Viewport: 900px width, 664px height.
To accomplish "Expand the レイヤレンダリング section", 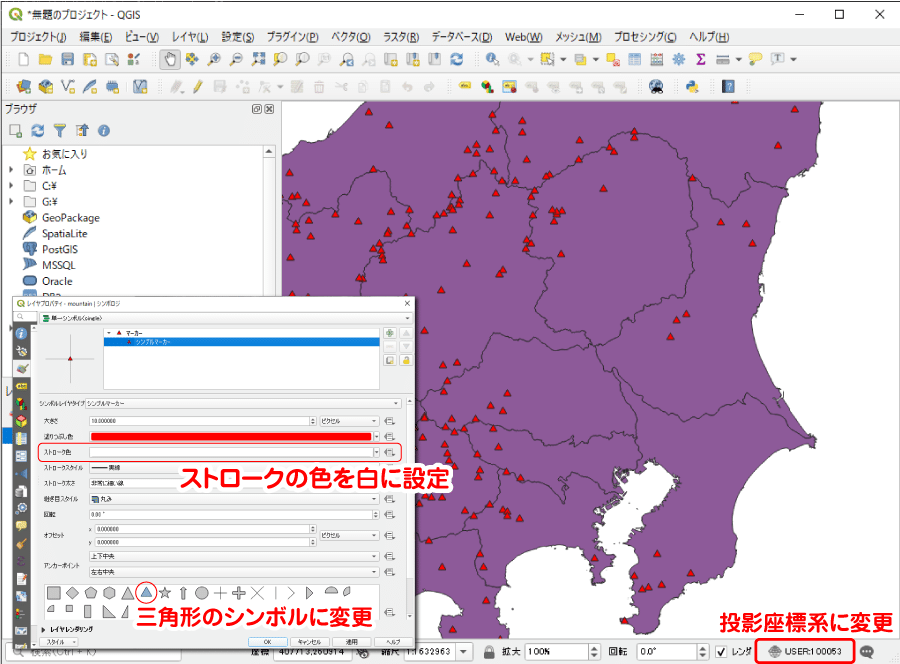I will (x=43, y=630).
